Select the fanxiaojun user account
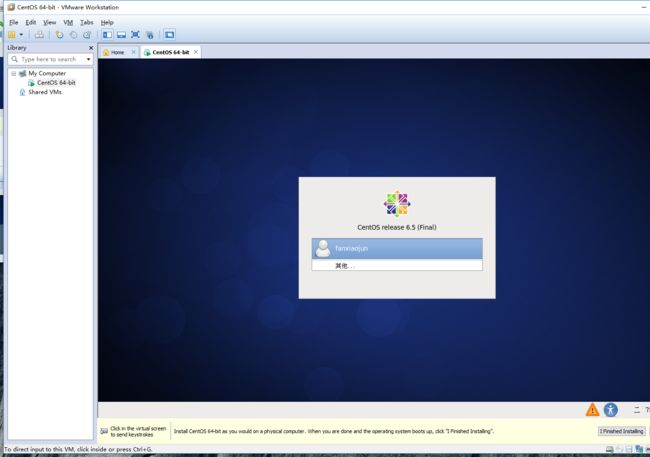650x457 pixels. (397, 248)
